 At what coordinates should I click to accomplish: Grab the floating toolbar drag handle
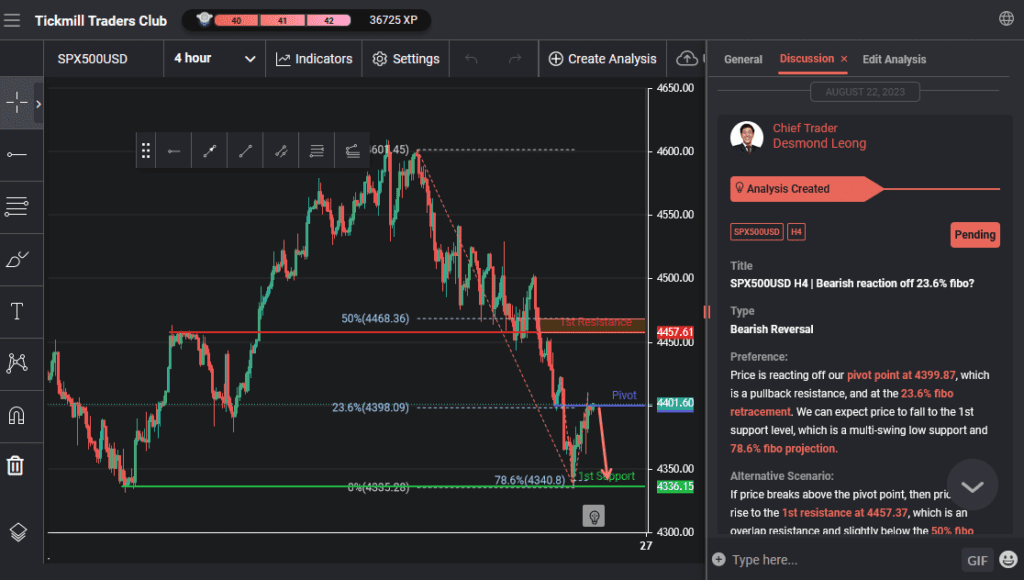(x=146, y=152)
